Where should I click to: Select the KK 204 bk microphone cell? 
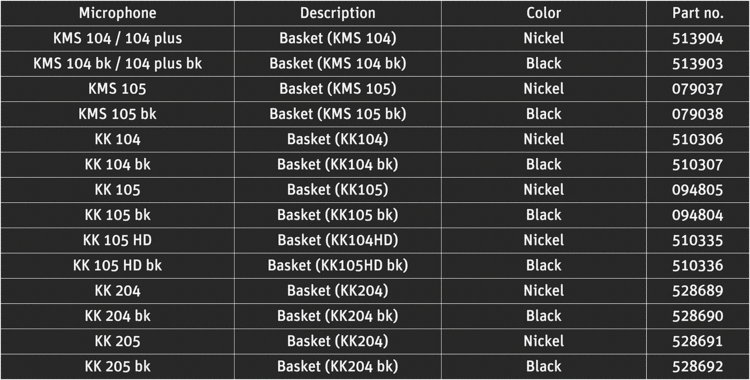coord(117,316)
